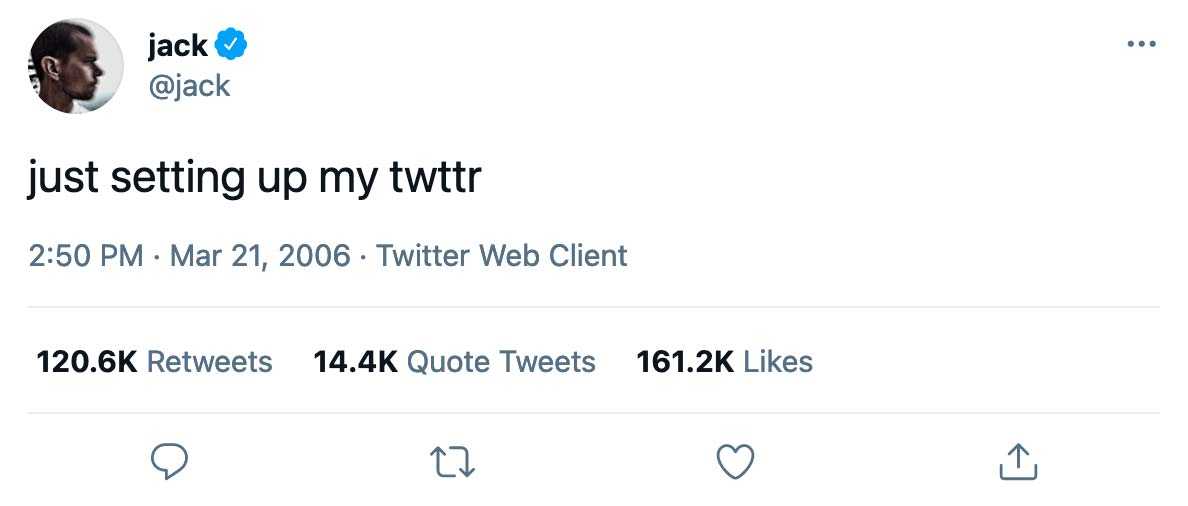
Task: Open the three-dot more options menu
Action: tap(1141, 44)
